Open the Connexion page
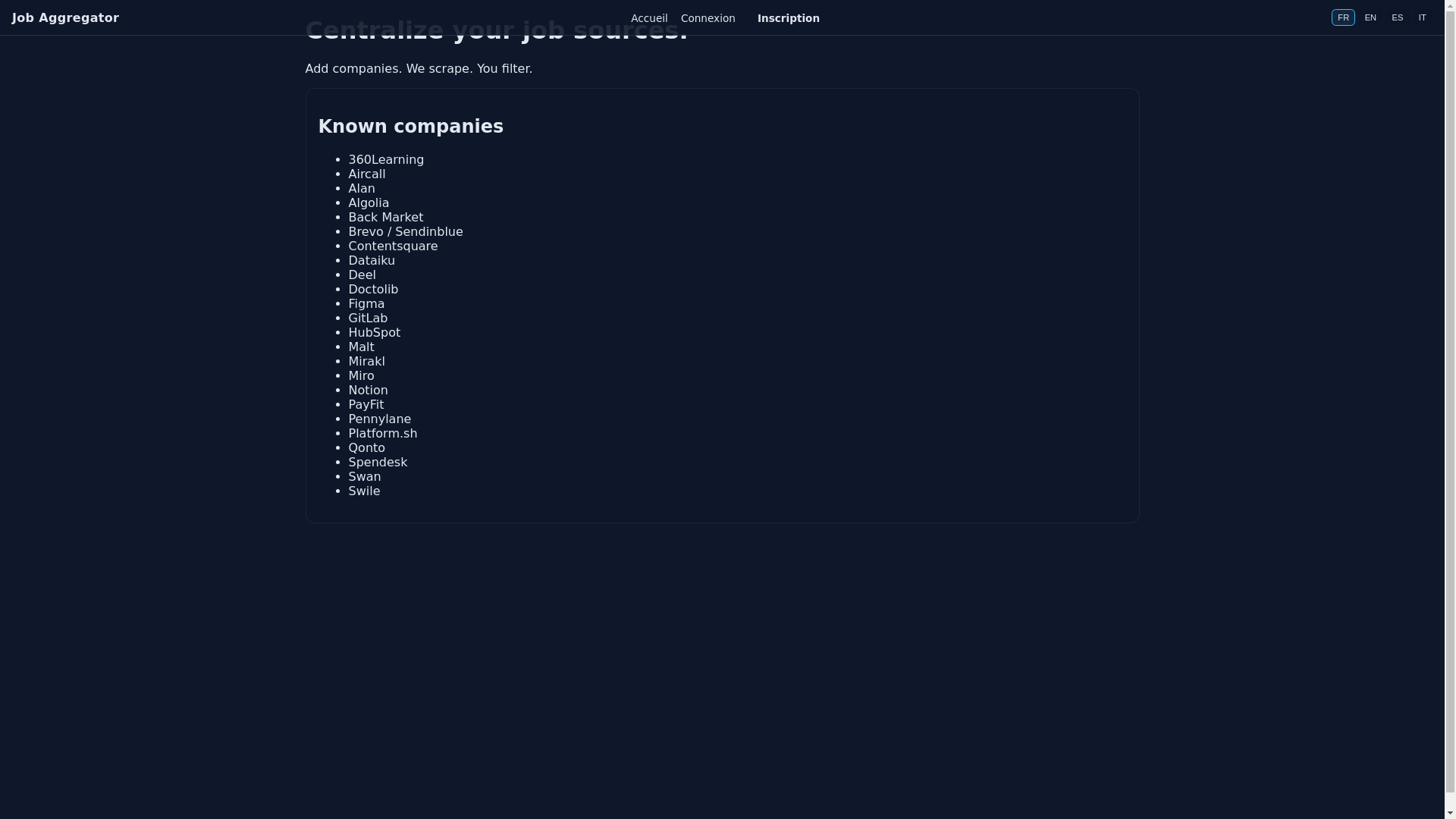The height and width of the screenshot is (819, 1456). coord(708,18)
